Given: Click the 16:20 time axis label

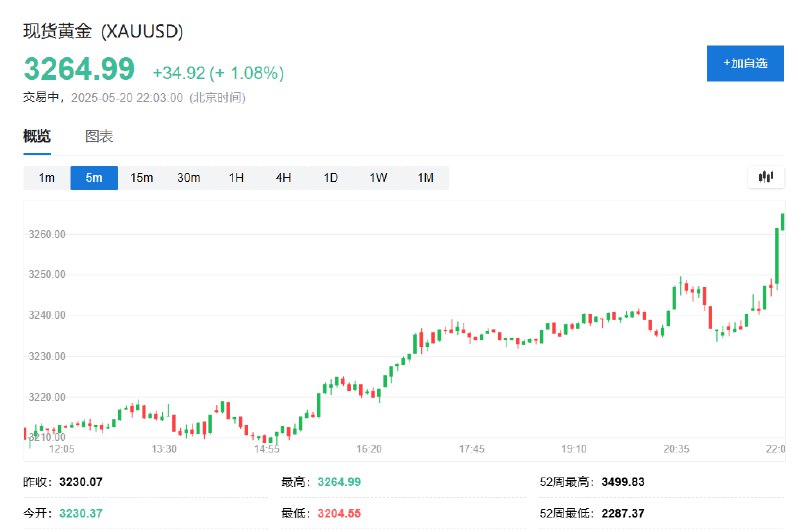Looking at the screenshot, I should tap(369, 449).
